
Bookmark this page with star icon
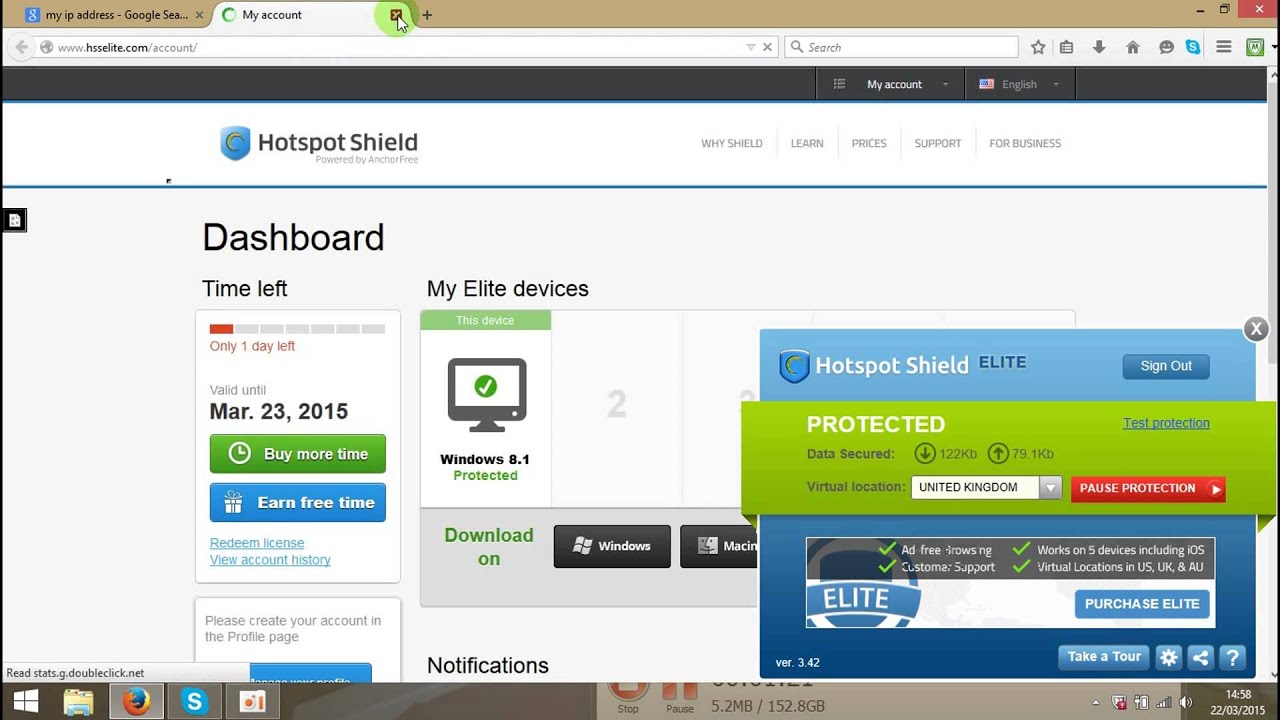[1038, 47]
